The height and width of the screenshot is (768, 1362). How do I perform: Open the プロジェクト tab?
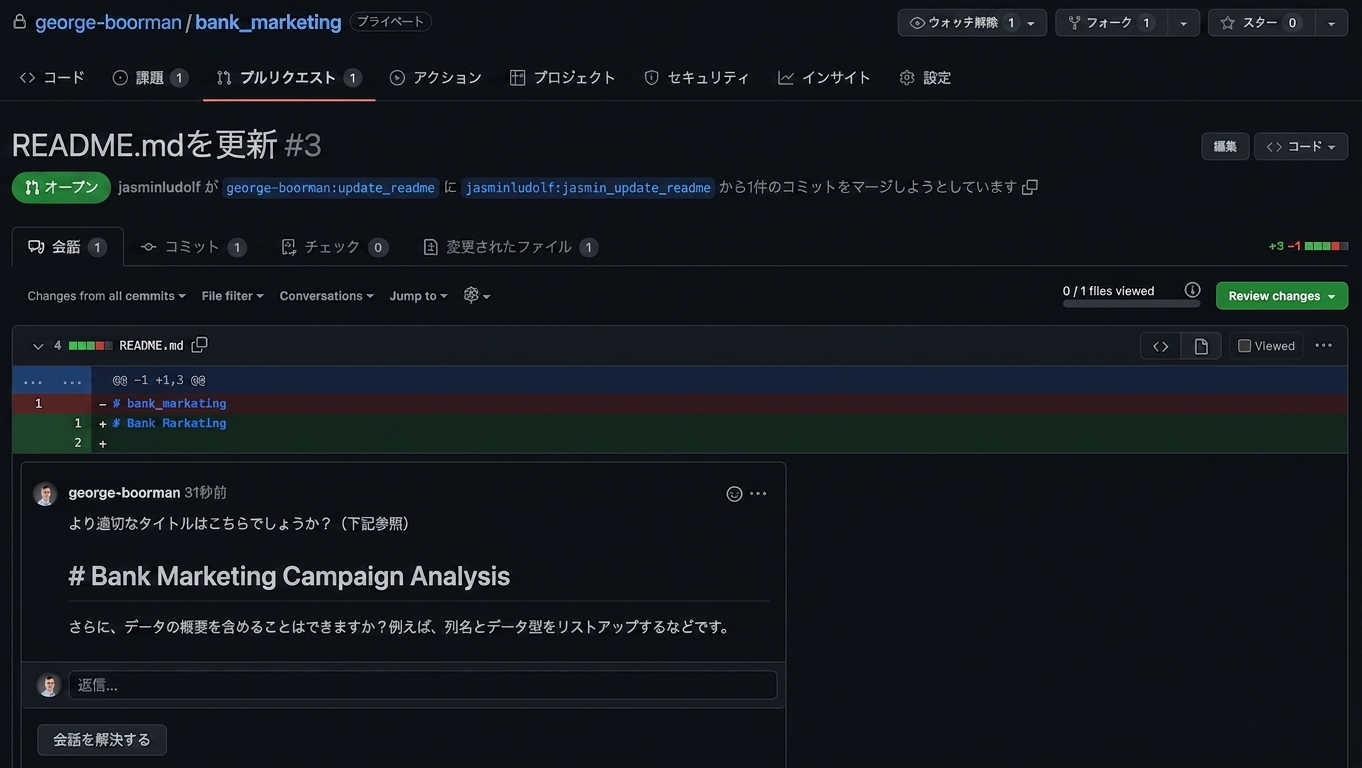[562, 77]
